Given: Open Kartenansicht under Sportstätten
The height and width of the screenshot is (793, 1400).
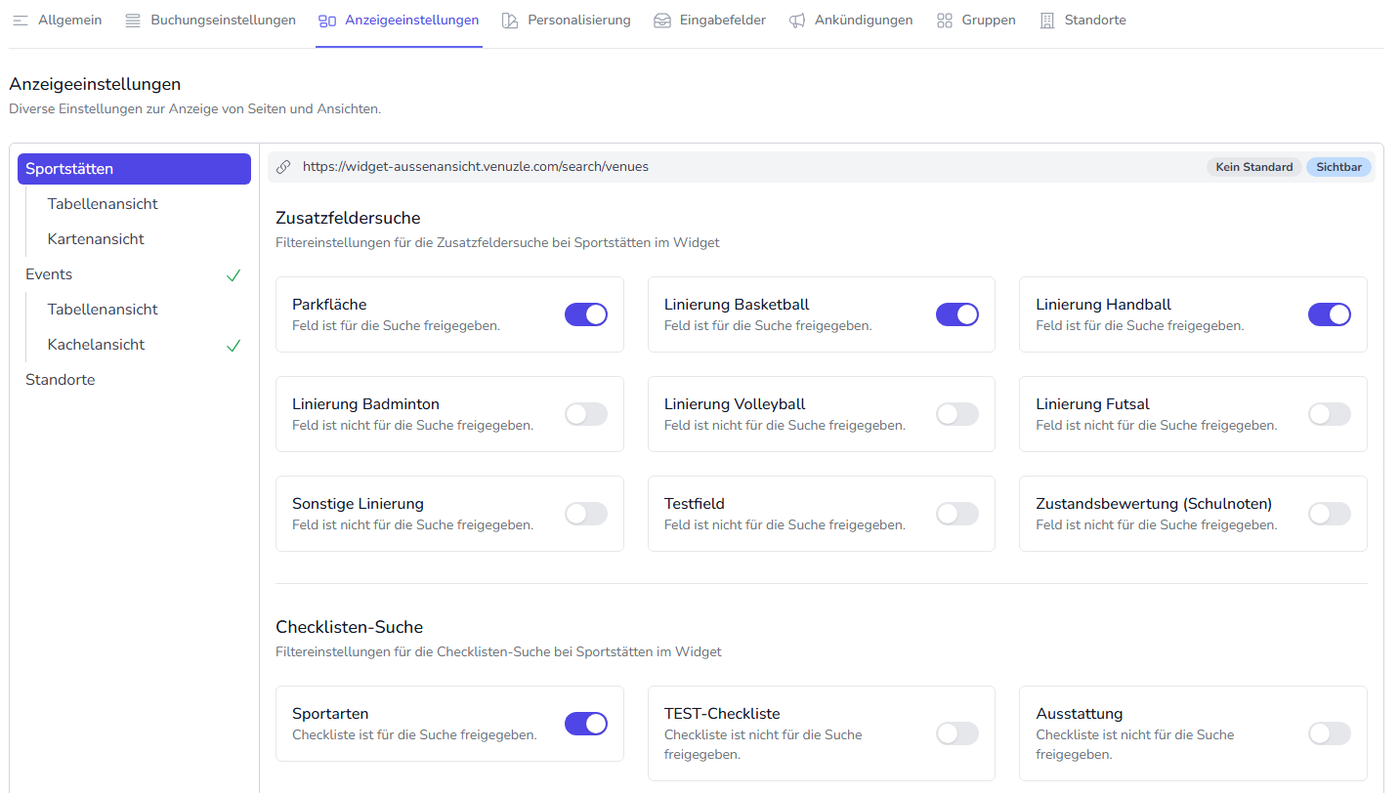Looking at the screenshot, I should click(x=96, y=239).
